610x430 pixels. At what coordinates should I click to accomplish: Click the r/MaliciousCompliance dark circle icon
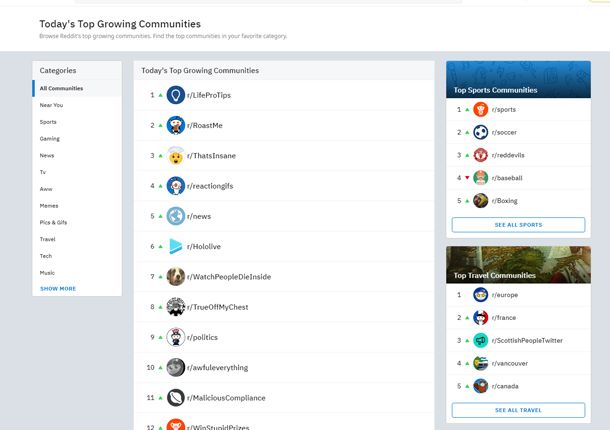[x=175, y=398]
